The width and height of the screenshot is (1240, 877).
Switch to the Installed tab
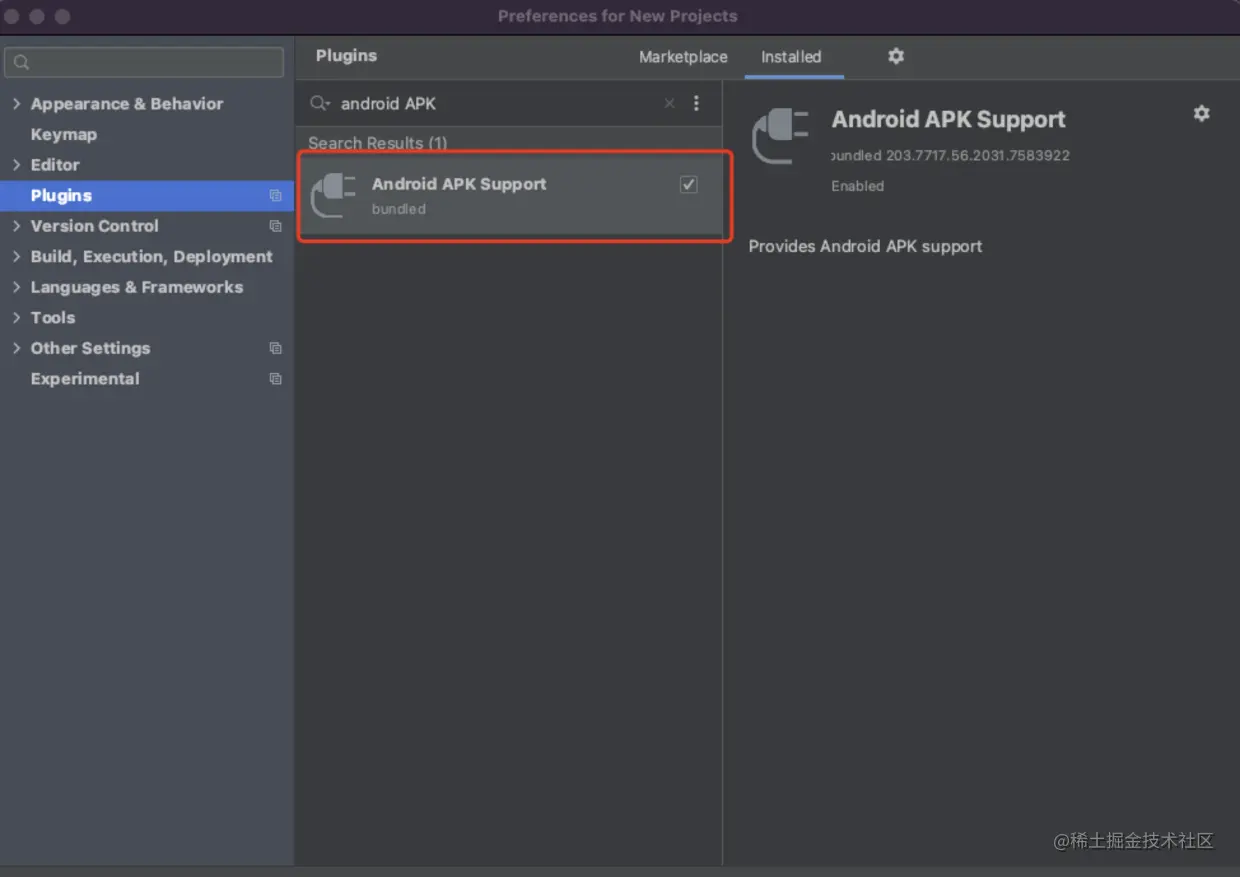pyautogui.click(x=791, y=57)
